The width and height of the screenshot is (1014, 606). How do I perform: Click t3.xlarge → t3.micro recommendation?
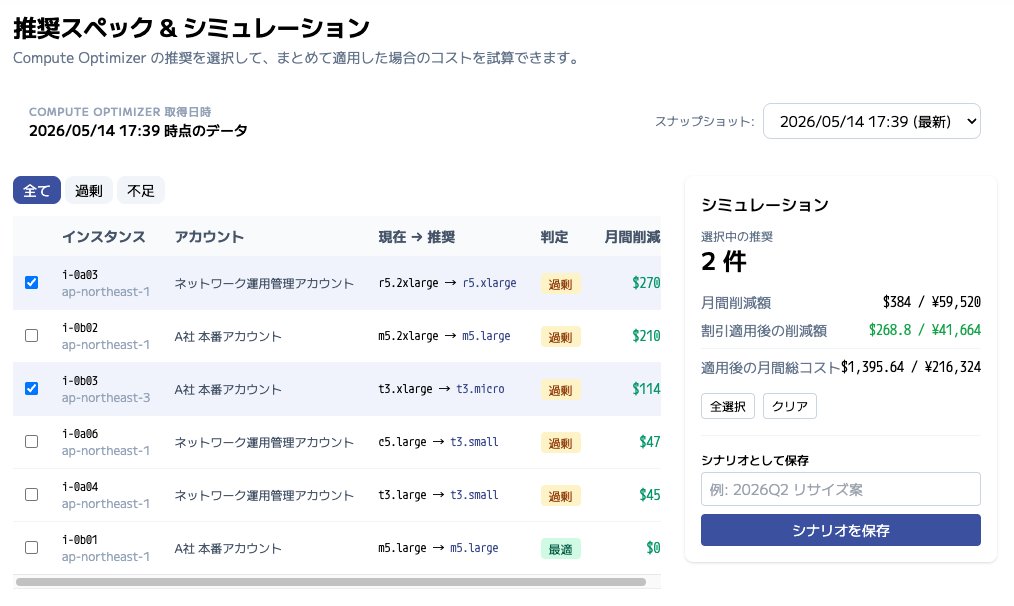(442, 389)
